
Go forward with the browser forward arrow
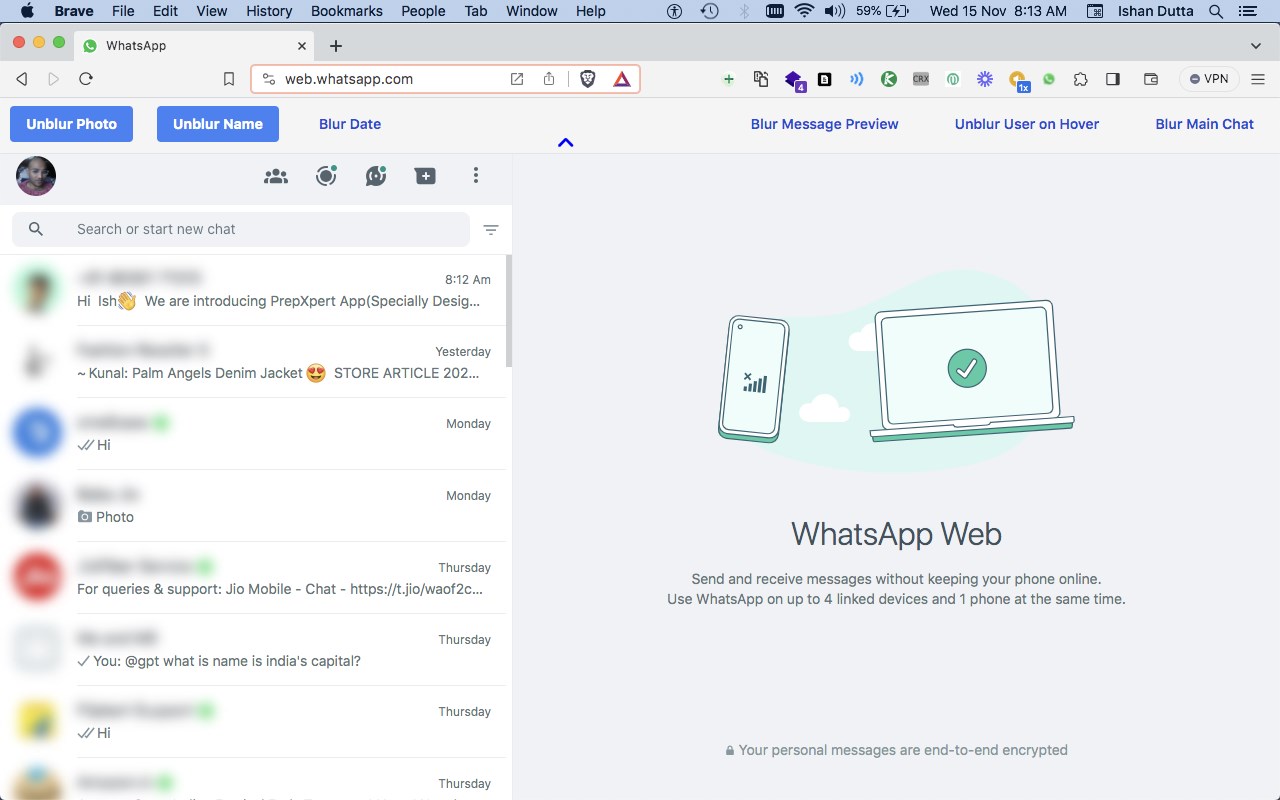tap(54, 79)
